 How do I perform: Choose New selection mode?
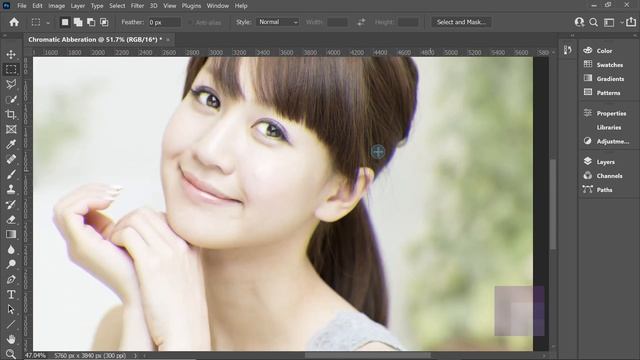coord(65,22)
